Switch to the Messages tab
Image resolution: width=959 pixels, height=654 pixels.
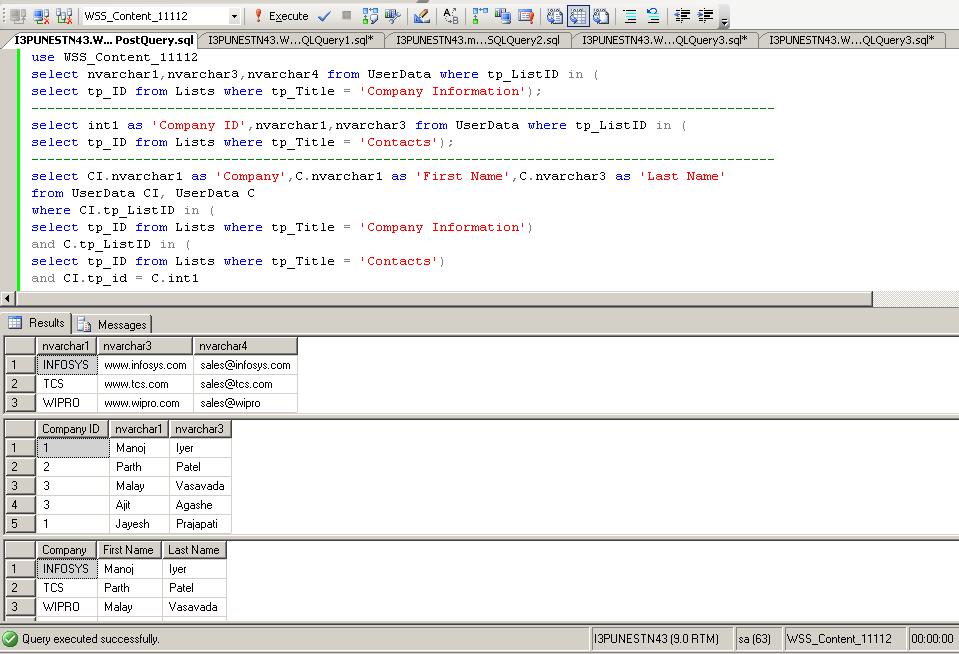114,324
